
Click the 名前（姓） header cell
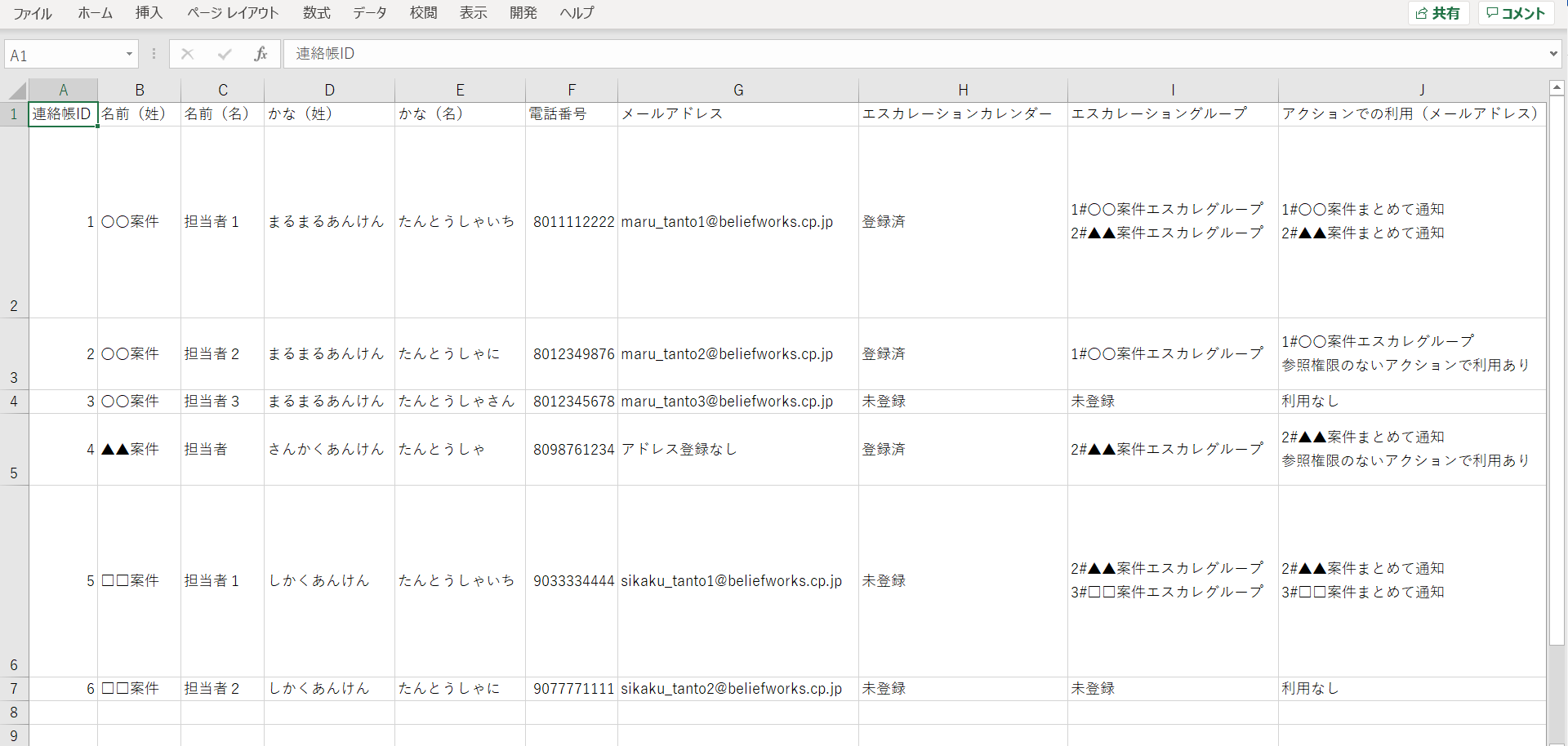click(x=140, y=114)
